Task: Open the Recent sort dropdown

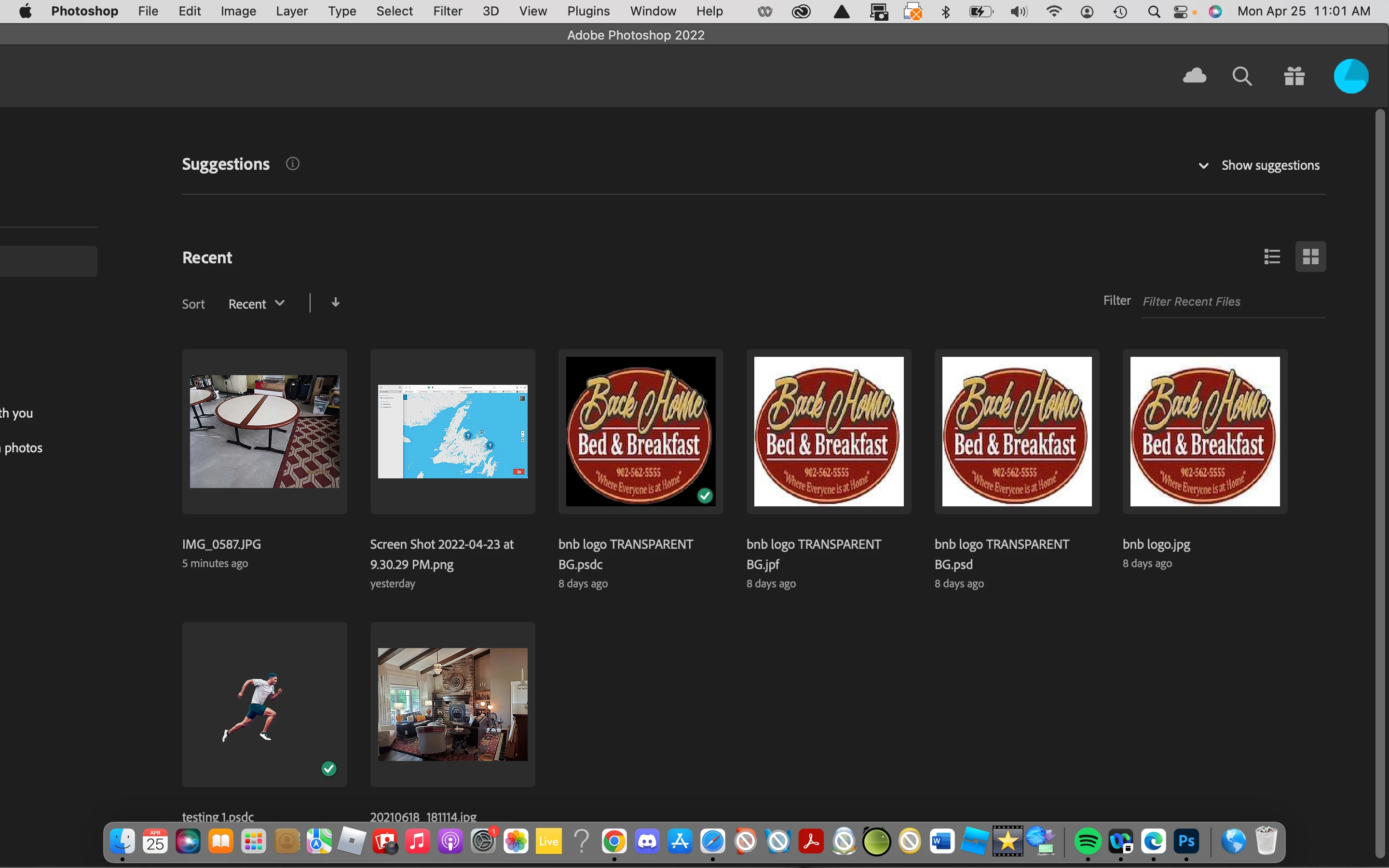Action: click(256, 304)
